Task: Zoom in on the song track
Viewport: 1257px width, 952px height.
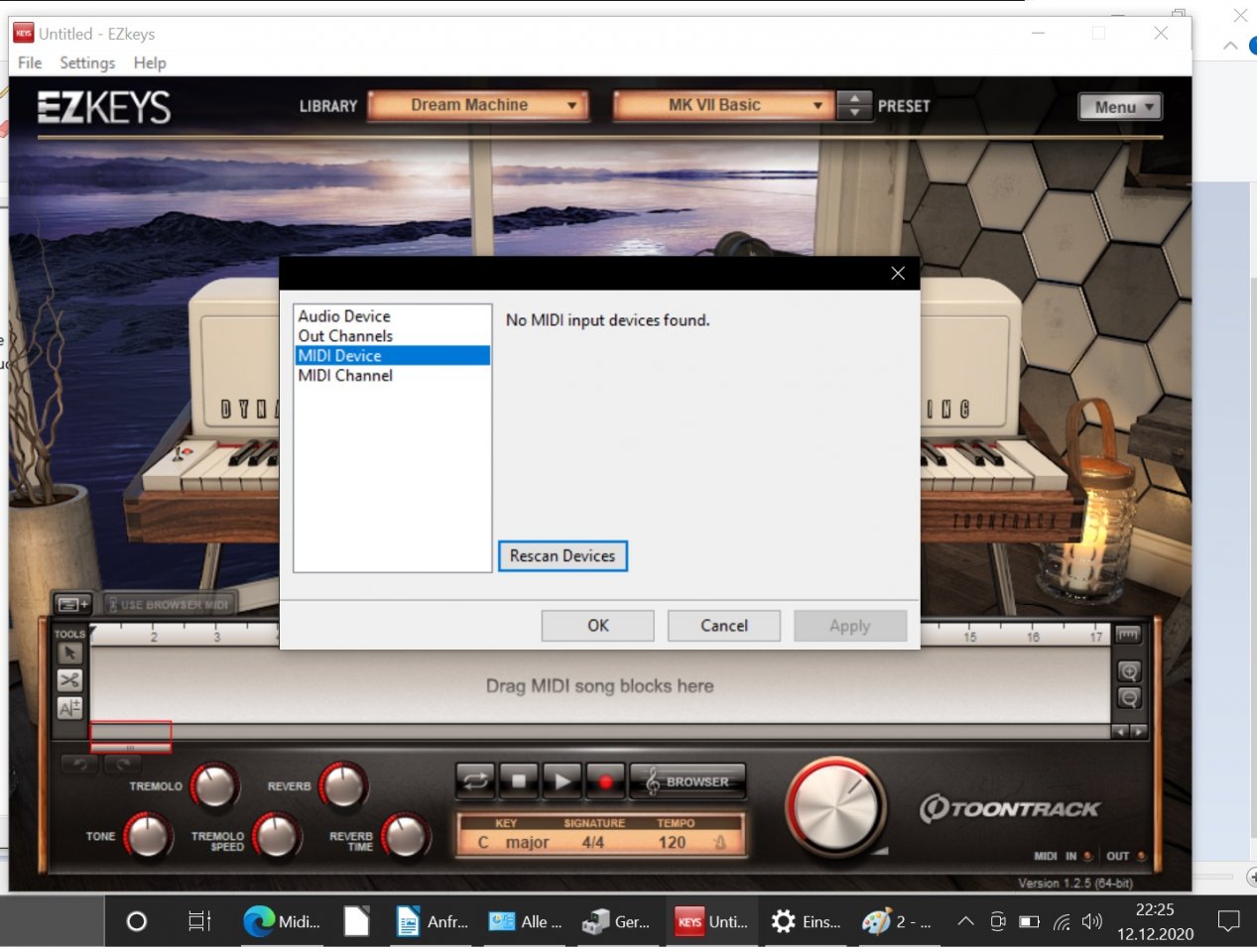Action: (1129, 671)
